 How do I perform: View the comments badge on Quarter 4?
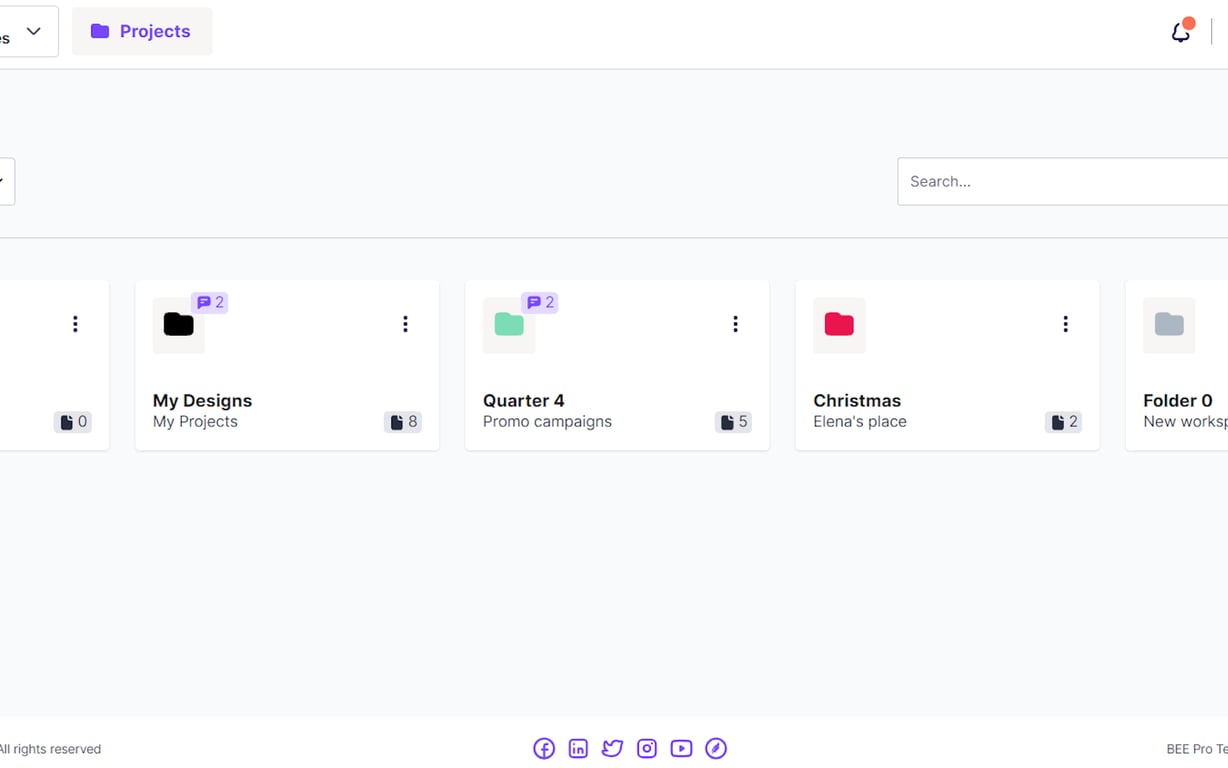[x=540, y=302]
